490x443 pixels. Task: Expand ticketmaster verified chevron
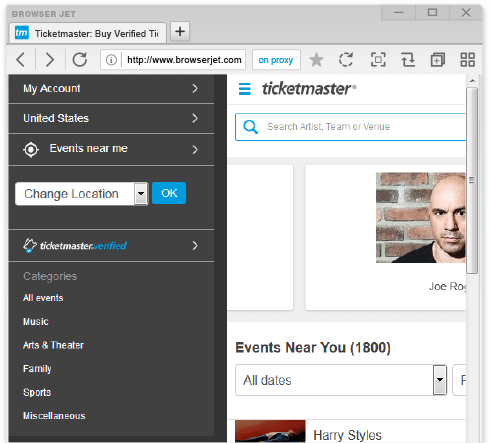(195, 246)
